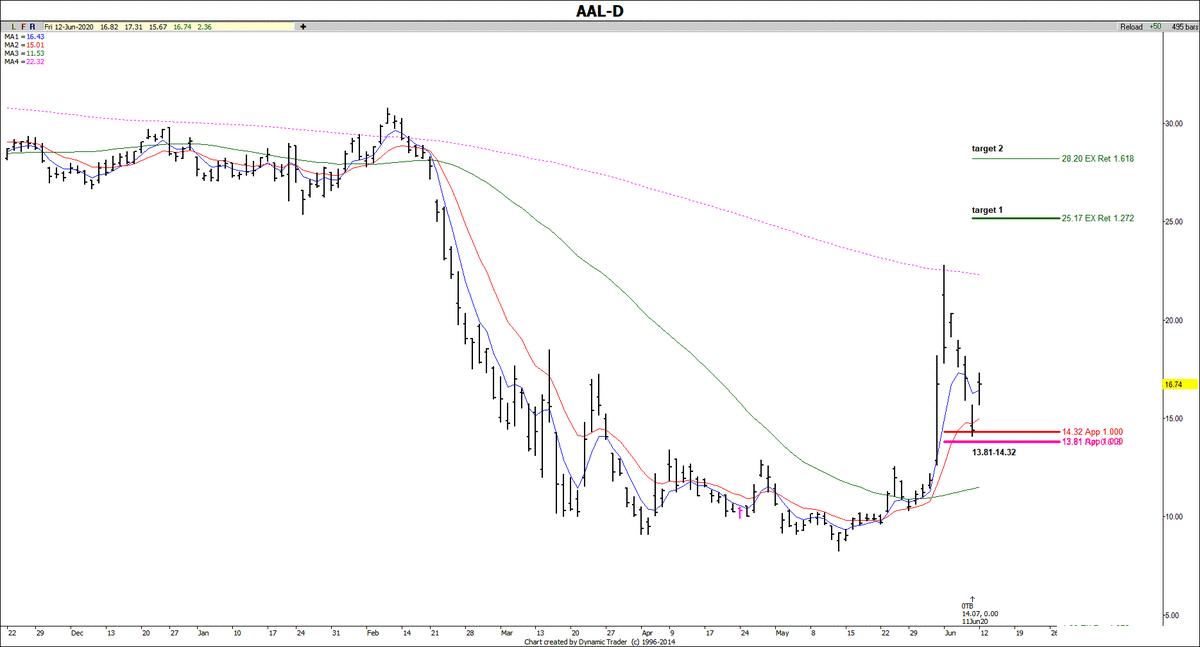Viewport: 1200px width, 647px height.
Task: Click the Reload button
Action: coord(1132,28)
